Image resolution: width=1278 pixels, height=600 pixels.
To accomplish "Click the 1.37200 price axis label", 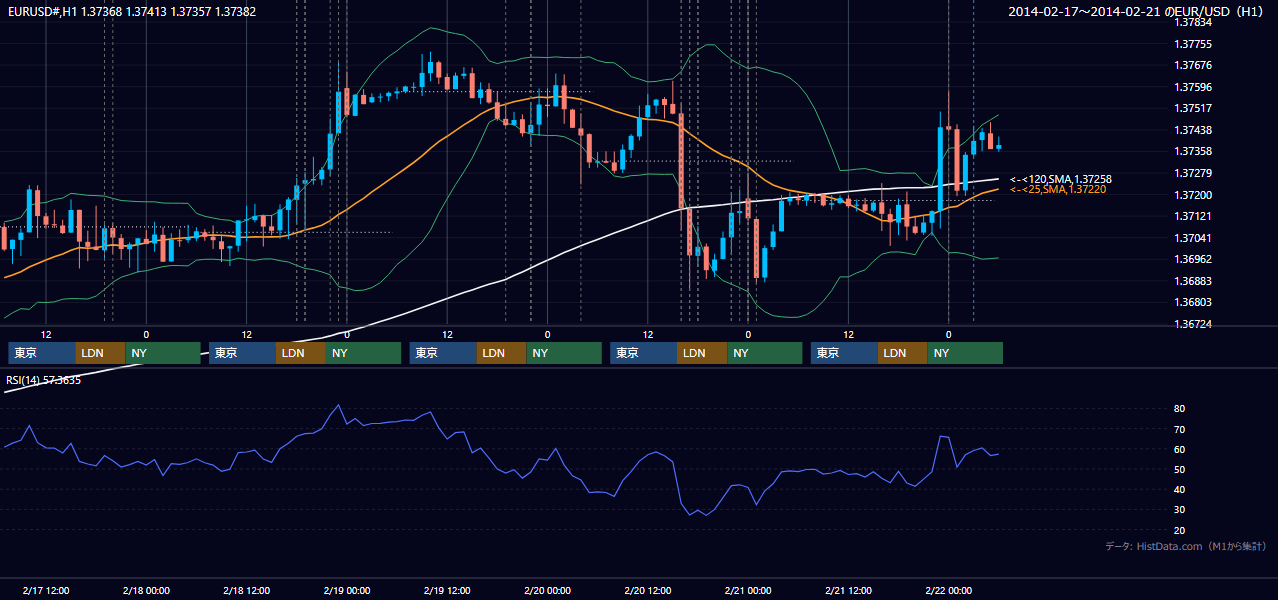I will (1192, 195).
